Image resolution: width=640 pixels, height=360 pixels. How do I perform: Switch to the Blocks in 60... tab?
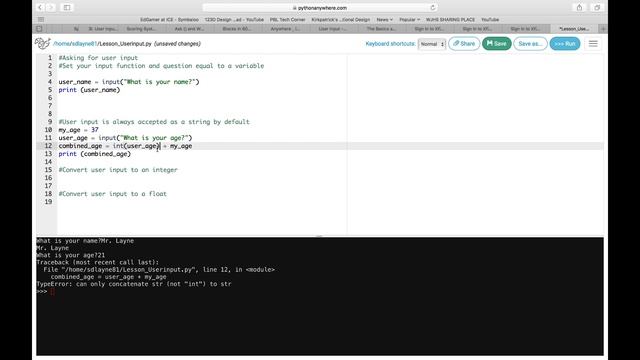(237, 29)
